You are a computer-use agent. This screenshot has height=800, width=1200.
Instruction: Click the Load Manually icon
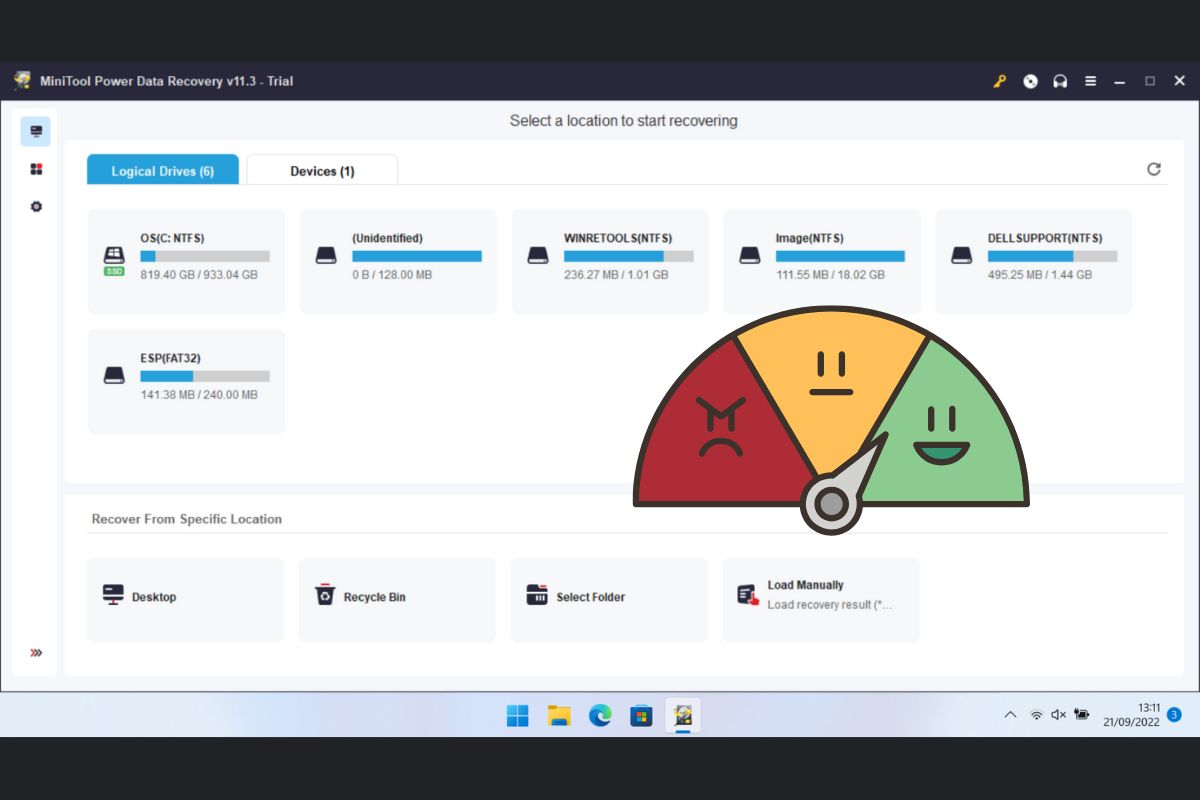click(x=749, y=595)
